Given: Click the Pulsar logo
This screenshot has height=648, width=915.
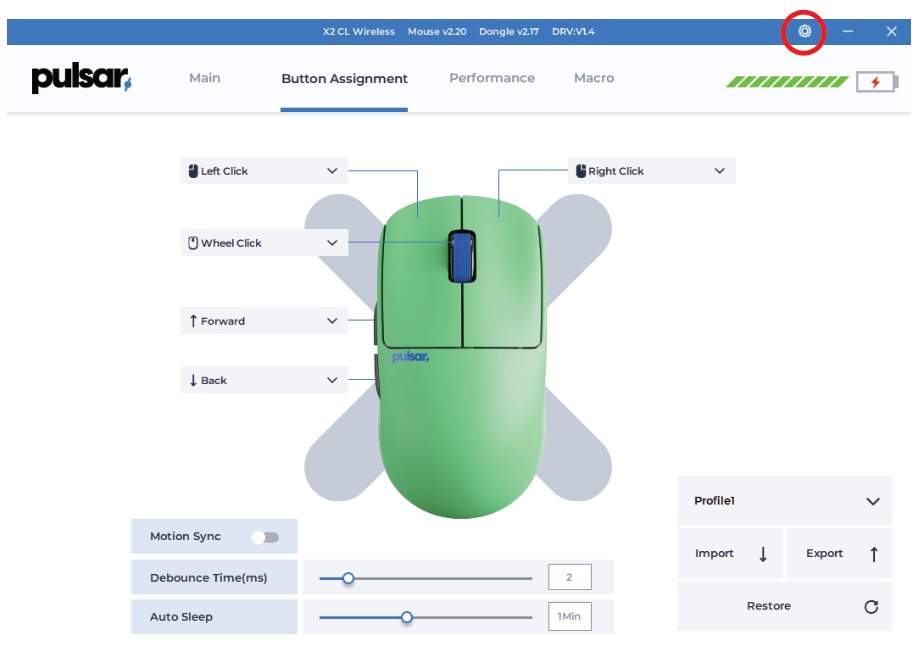Looking at the screenshot, I should point(82,79).
